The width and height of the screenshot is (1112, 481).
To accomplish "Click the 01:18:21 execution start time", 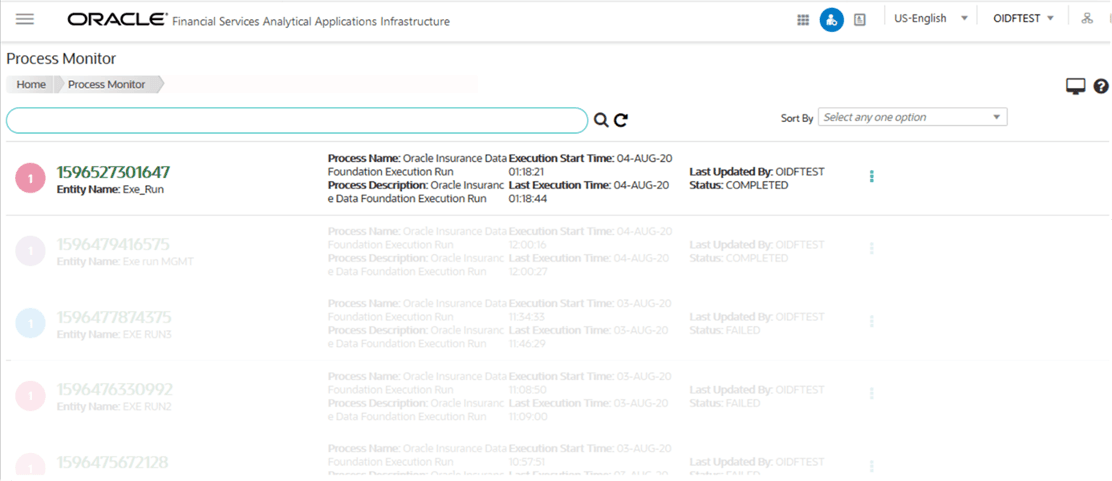I will 526,172.
